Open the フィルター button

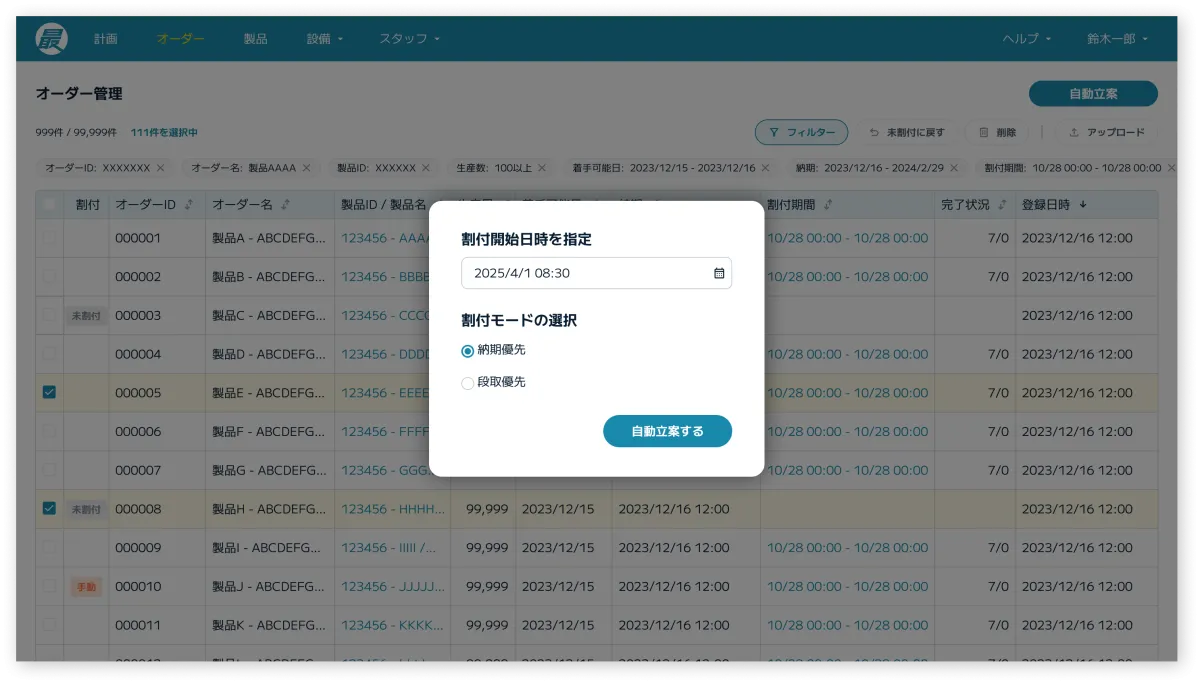801,132
